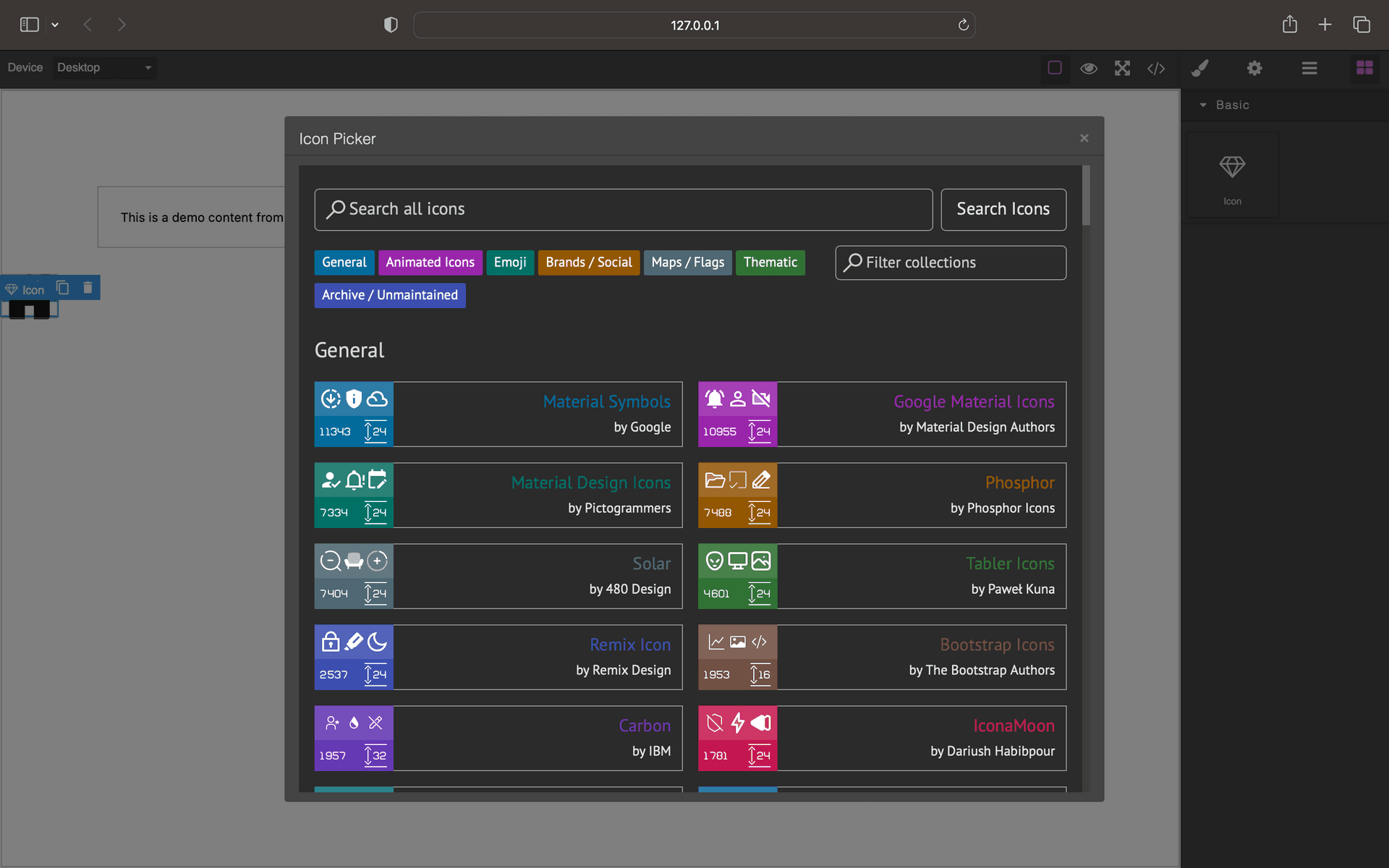Open the Device Desktop dropdown
The height and width of the screenshot is (868, 1389).
pyautogui.click(x=104, y=68)
